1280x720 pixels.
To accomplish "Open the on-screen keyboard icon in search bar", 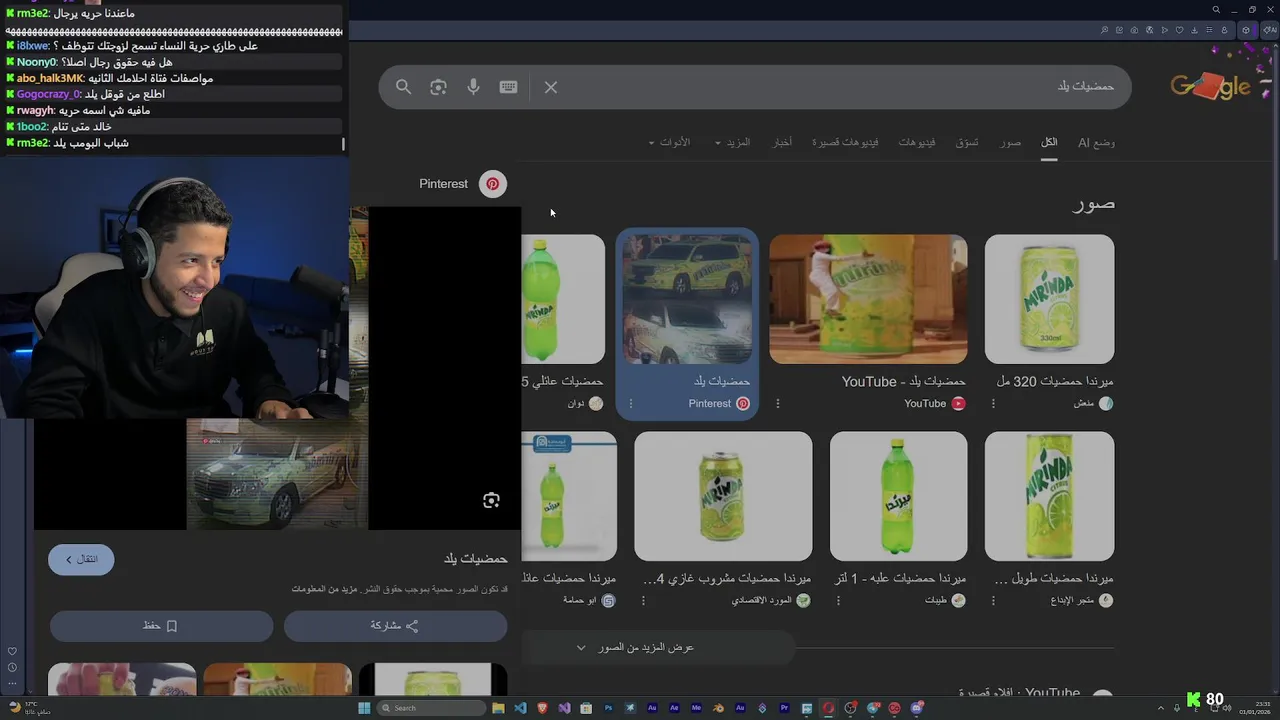I will pos(508,87).
